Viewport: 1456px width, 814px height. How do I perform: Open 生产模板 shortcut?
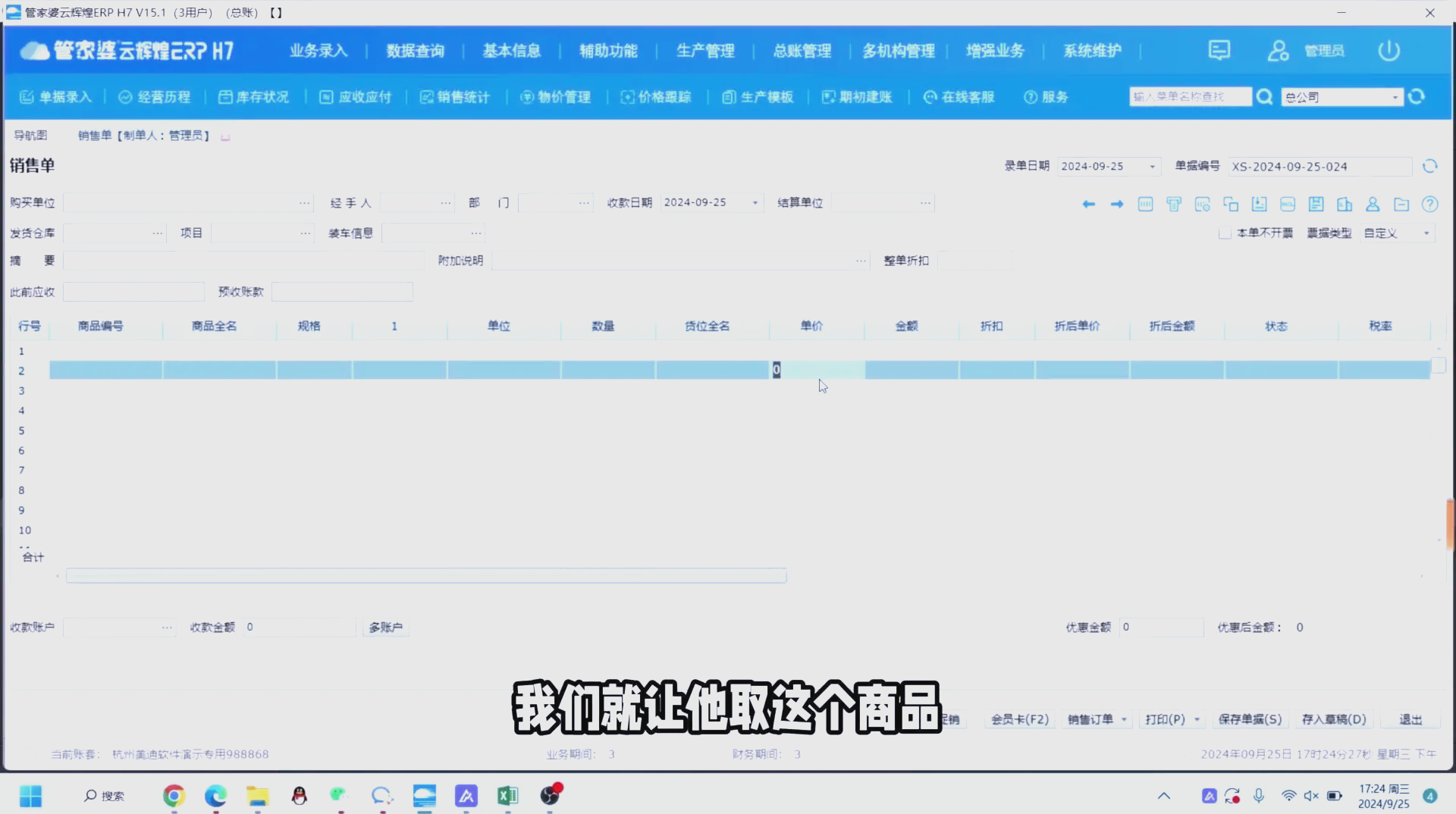[758, 97]
